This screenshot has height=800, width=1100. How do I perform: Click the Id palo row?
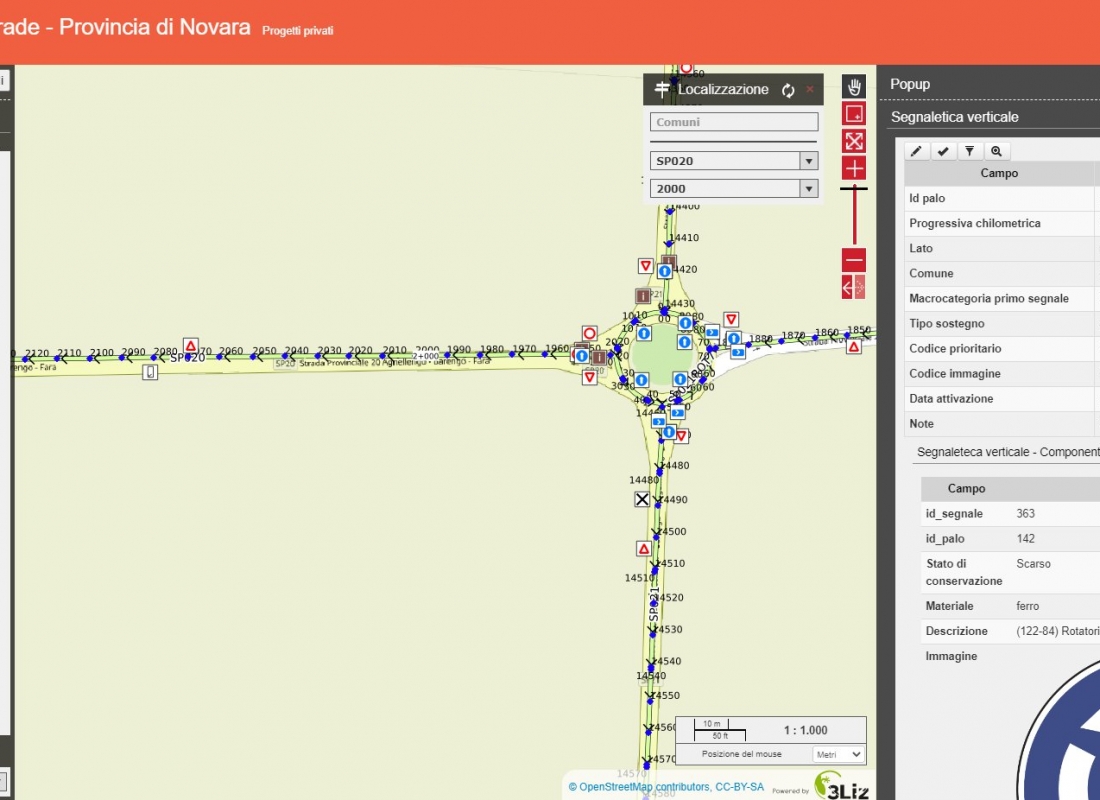1002,199
